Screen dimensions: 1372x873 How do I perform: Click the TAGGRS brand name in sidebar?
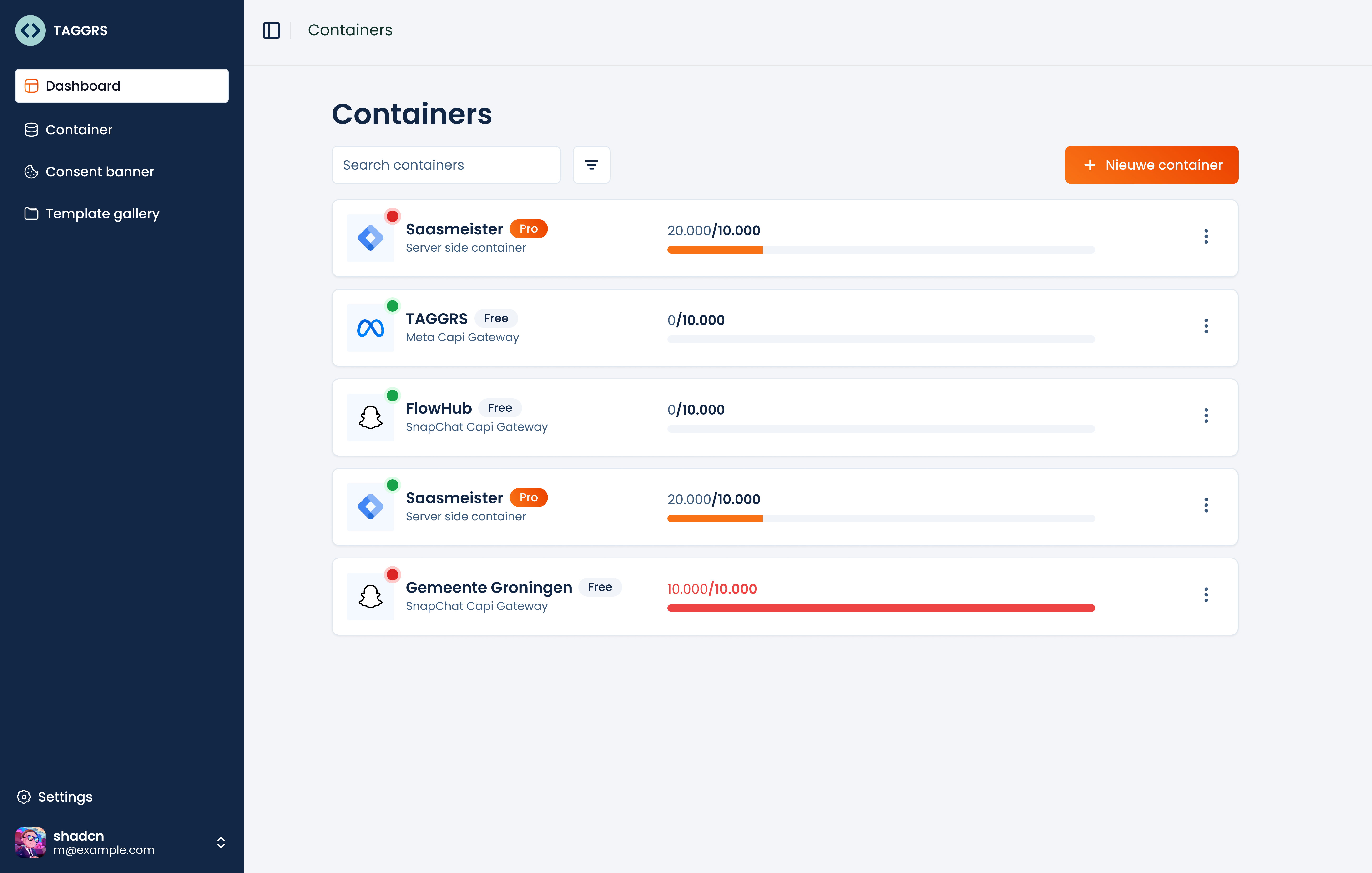(x=80, y=30)
